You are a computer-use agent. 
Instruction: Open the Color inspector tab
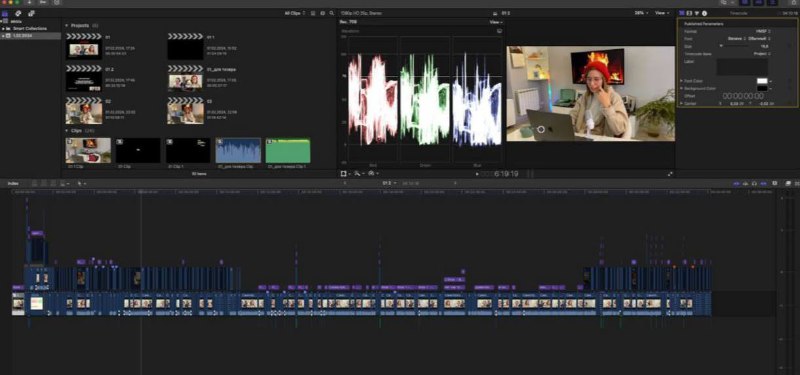(x=696, y=13)
